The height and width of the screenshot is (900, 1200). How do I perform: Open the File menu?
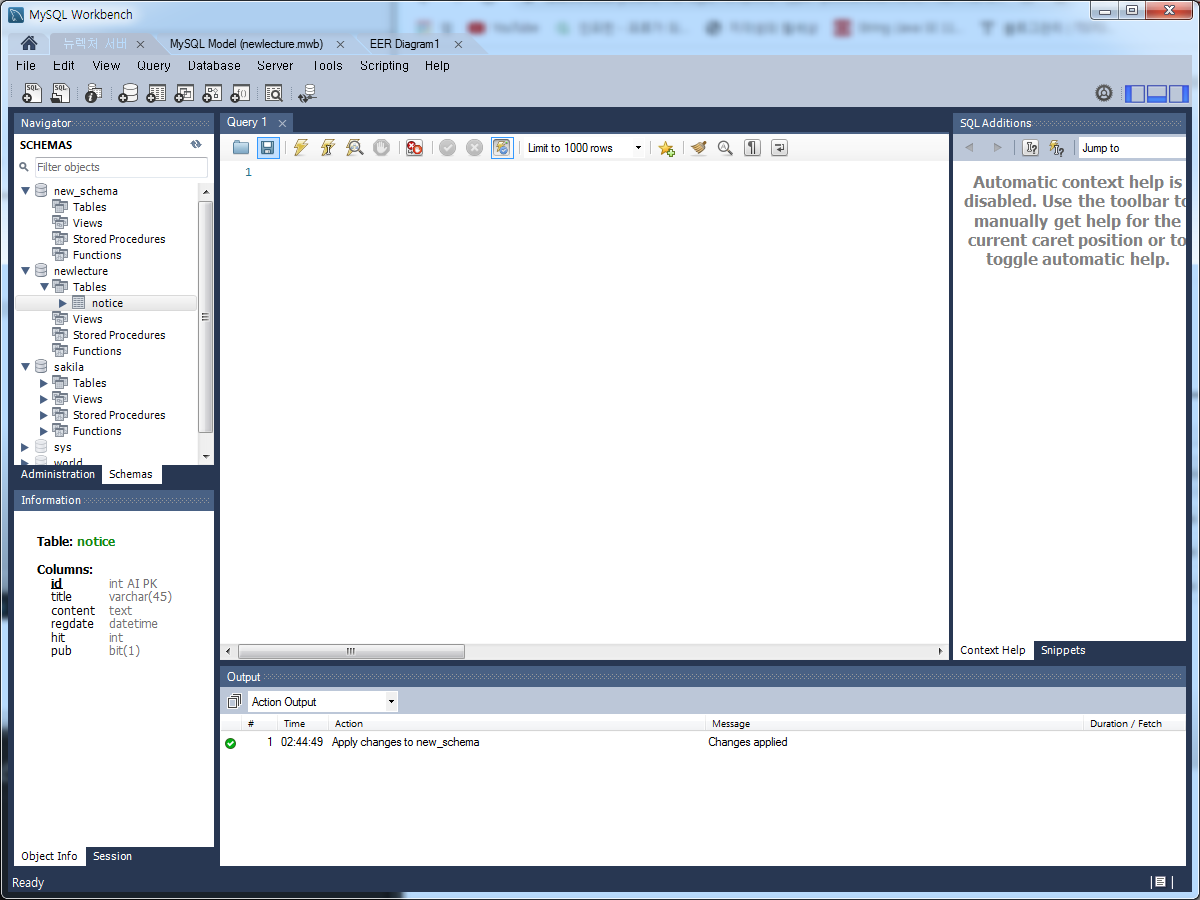[26, 66]
